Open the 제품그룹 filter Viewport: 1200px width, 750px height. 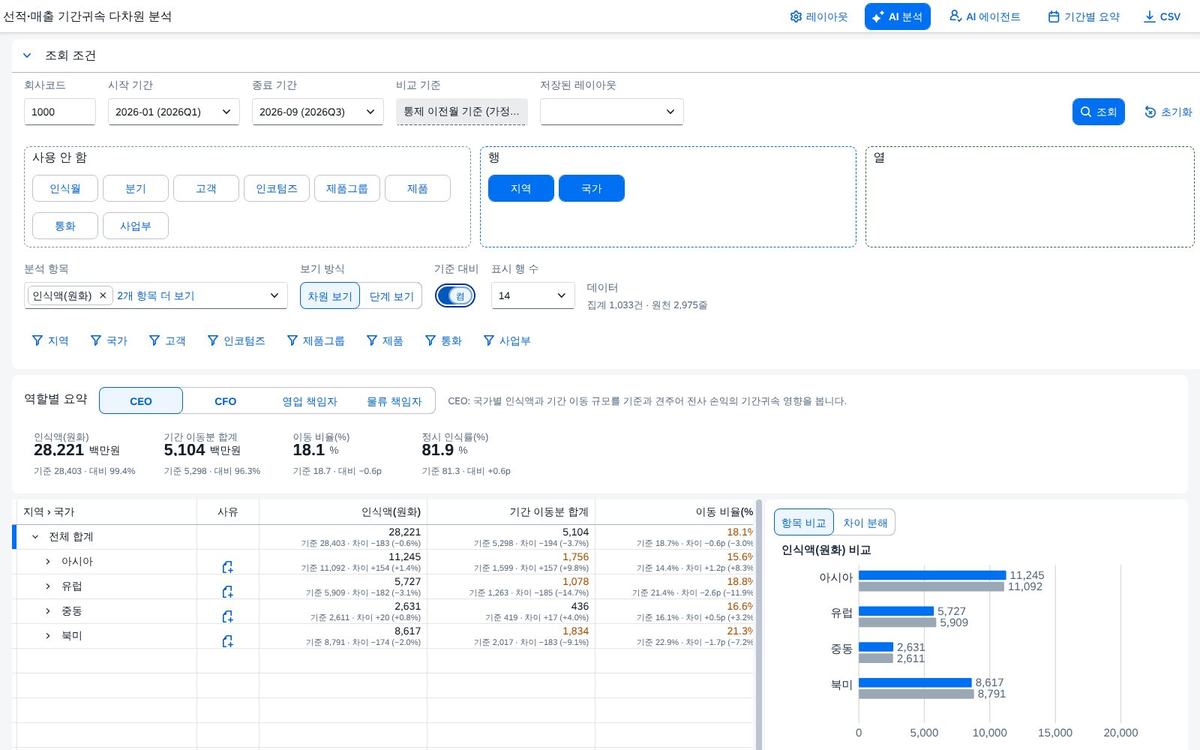click(x=315, y=341)
